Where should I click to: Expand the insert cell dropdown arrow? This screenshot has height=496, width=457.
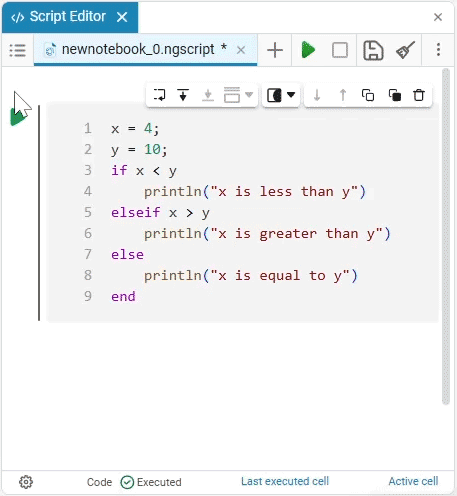pos(249,95)
